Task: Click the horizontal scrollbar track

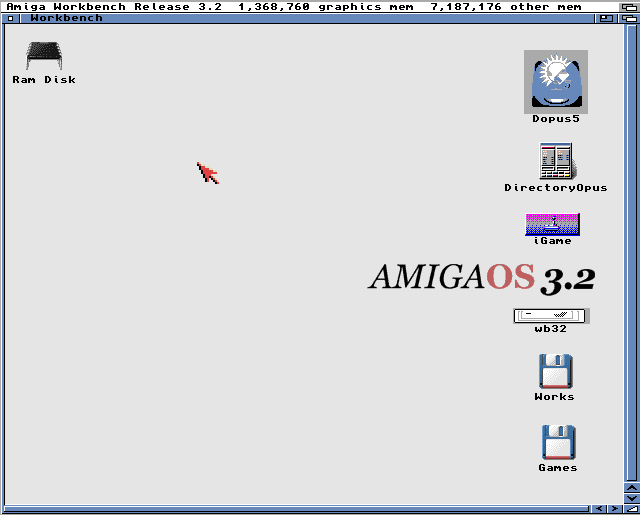Action: pos(296,509)
